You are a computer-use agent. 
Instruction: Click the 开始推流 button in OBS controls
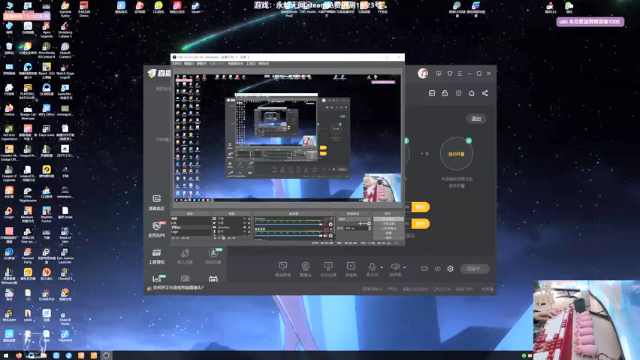click(x=389, y=219)
